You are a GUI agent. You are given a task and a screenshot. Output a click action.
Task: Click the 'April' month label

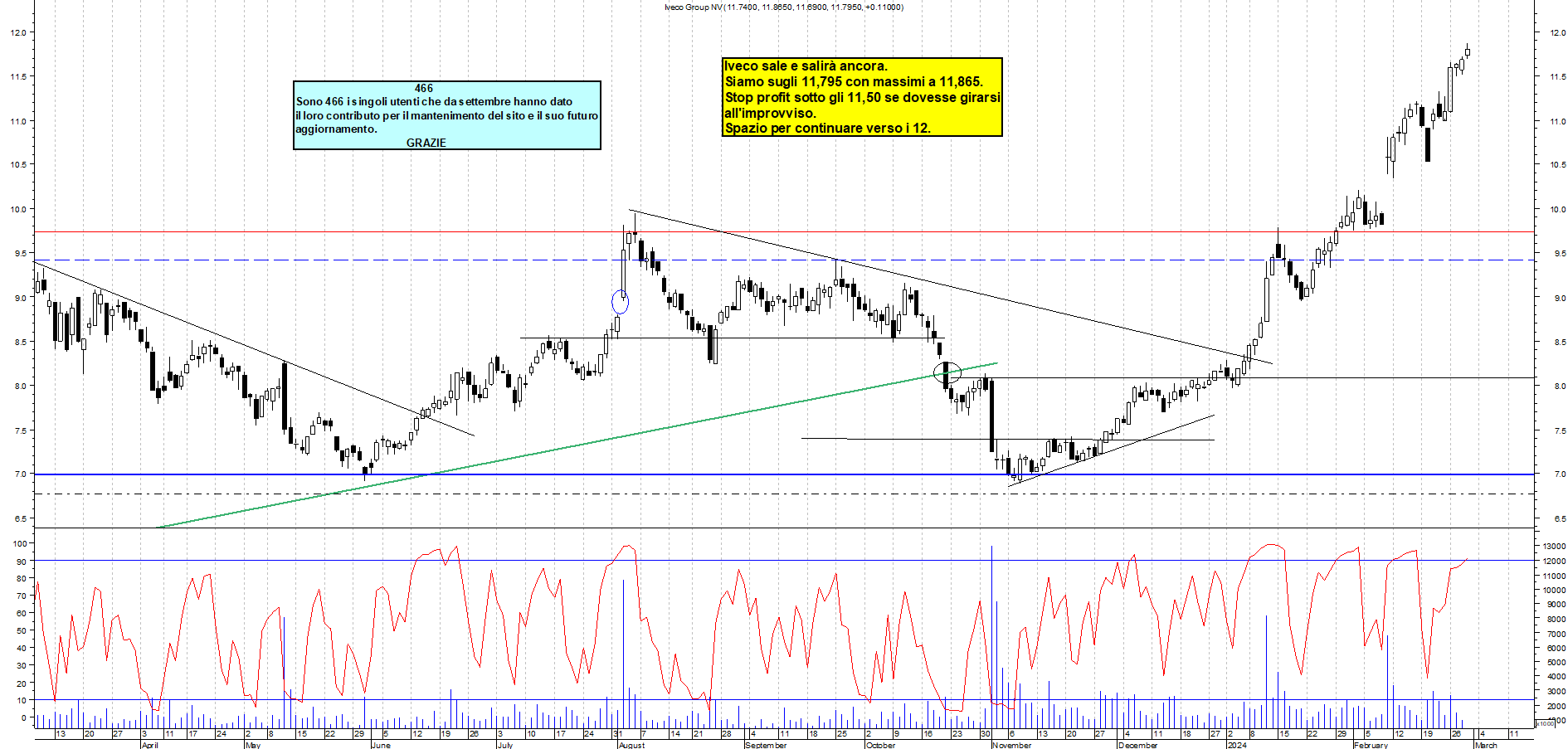[150, 745]
